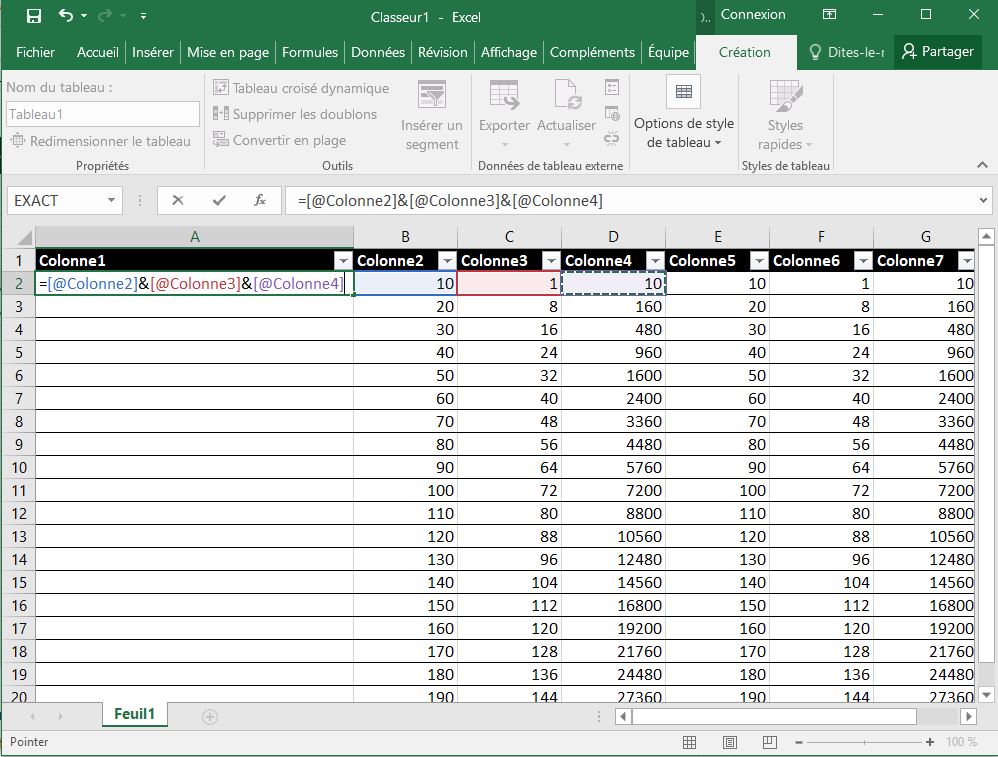Viewport: 998px width, 757px height.
Task: Open the Données tab
Action: coord(378,52)
